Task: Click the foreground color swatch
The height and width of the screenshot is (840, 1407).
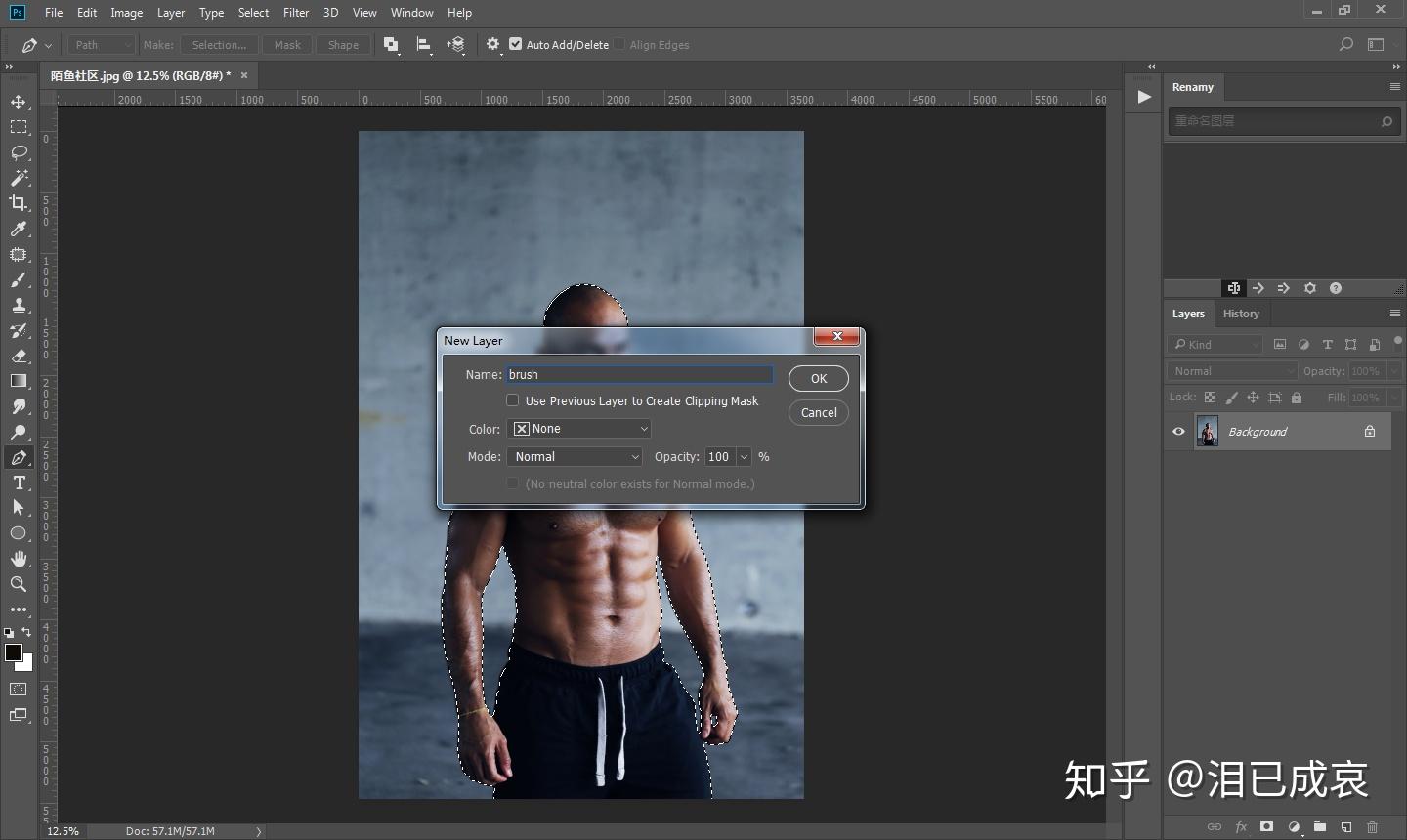Action: (13, 653)
